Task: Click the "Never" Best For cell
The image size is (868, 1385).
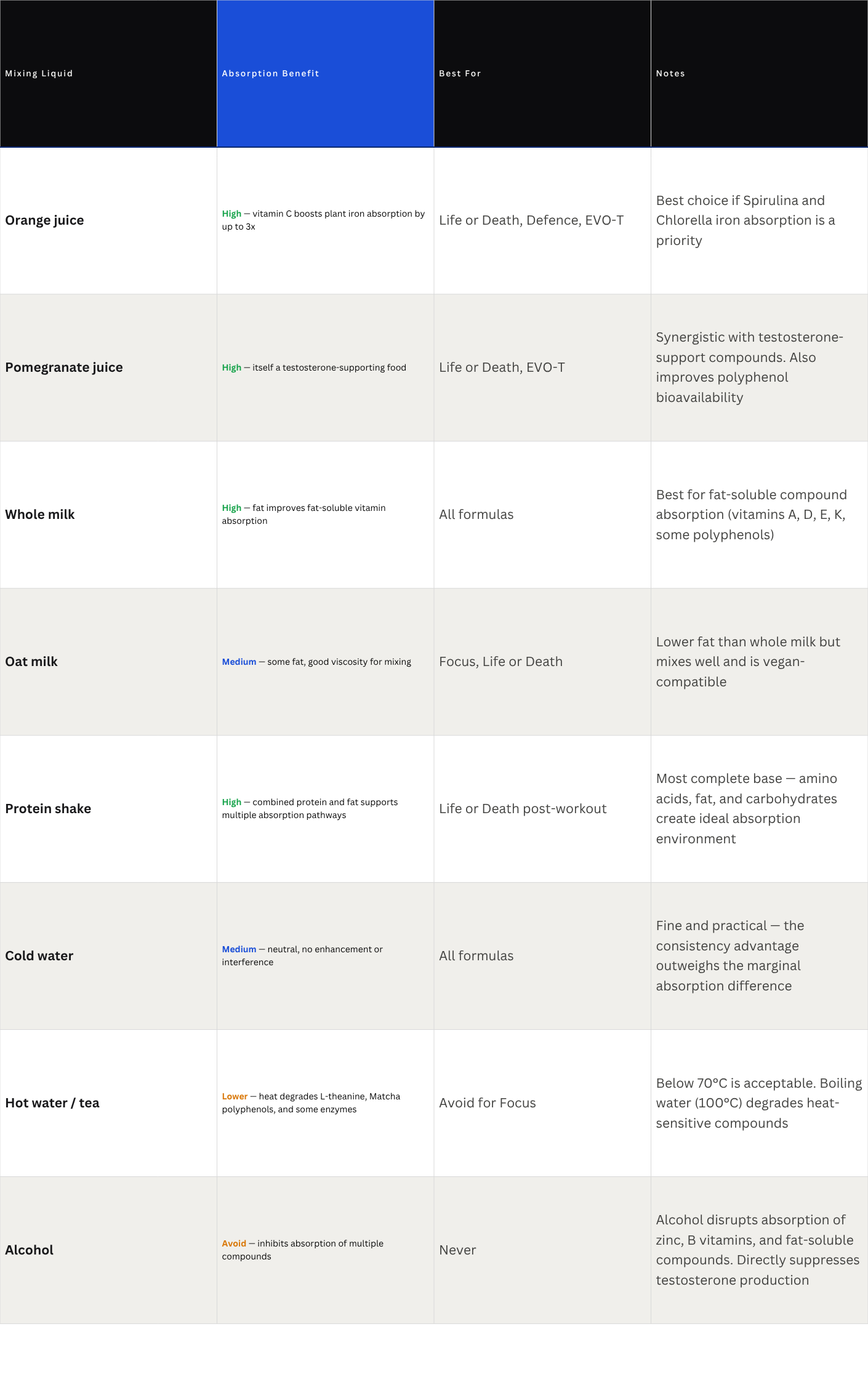Action: [x=457, y=1250]
